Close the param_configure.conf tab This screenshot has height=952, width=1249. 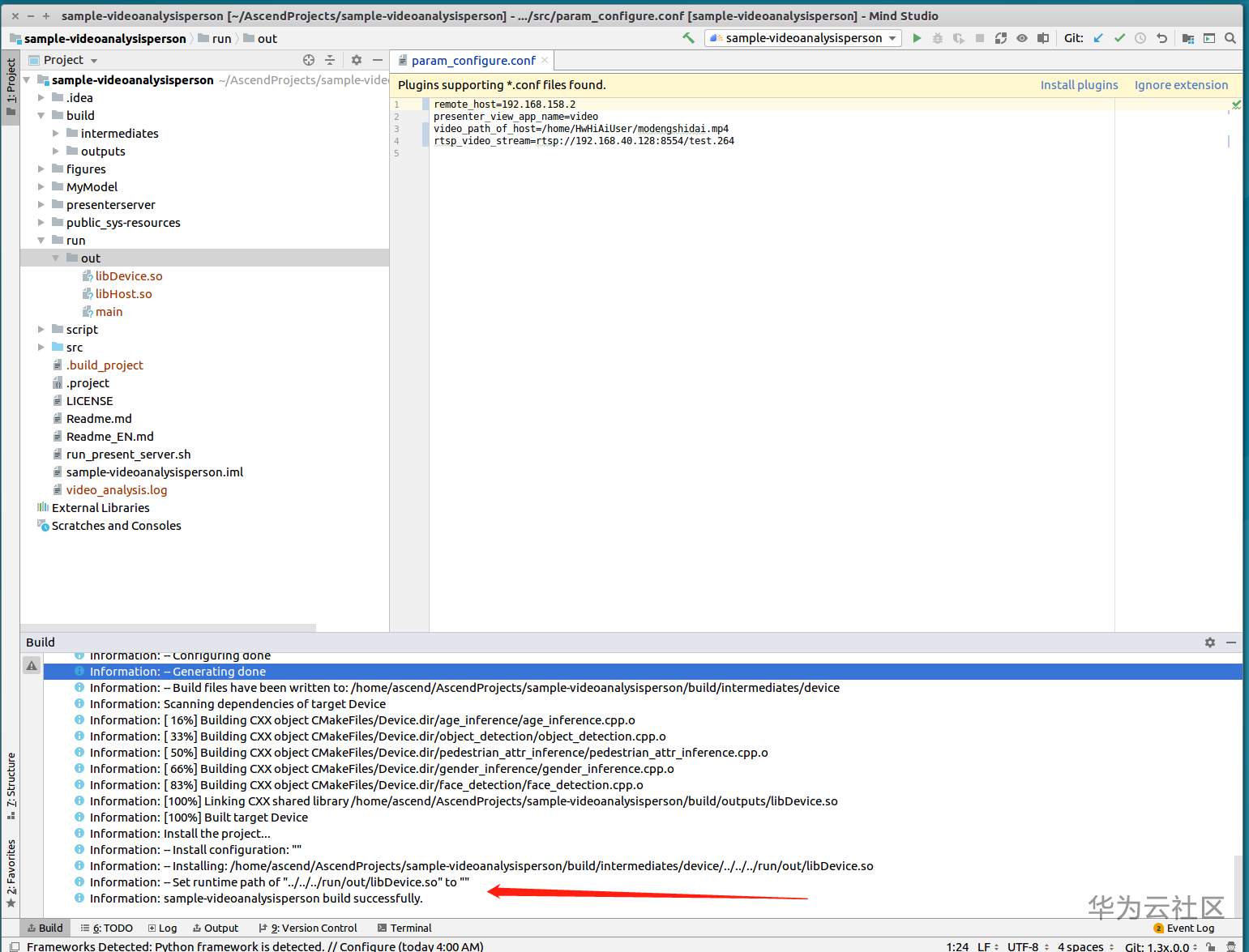[x=545, y=60]
